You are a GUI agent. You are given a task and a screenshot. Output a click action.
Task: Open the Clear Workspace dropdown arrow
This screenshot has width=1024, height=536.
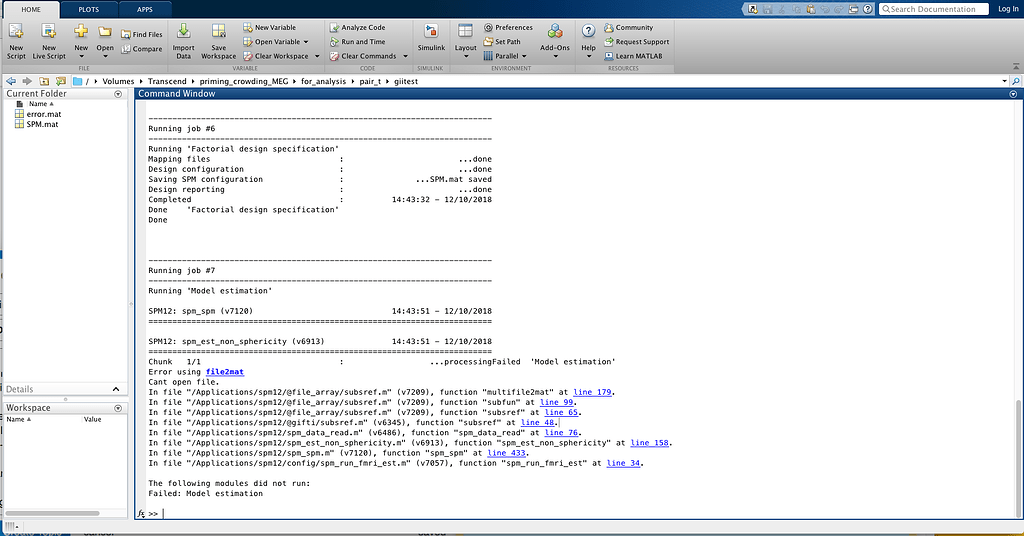(317, 56)
